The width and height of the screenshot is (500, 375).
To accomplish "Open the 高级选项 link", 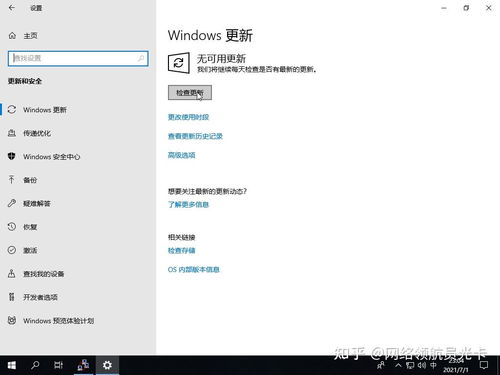I will point(182,155).
